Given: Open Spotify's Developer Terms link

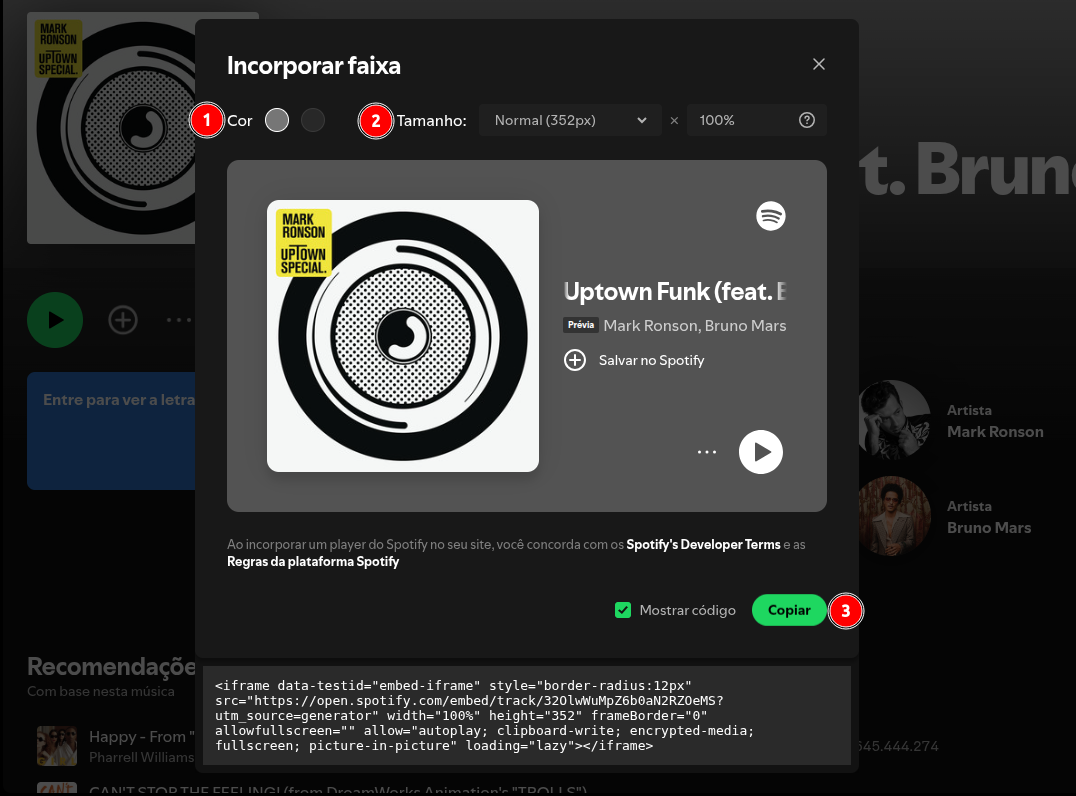Looking at the screenshot, I should pos(703,544).
